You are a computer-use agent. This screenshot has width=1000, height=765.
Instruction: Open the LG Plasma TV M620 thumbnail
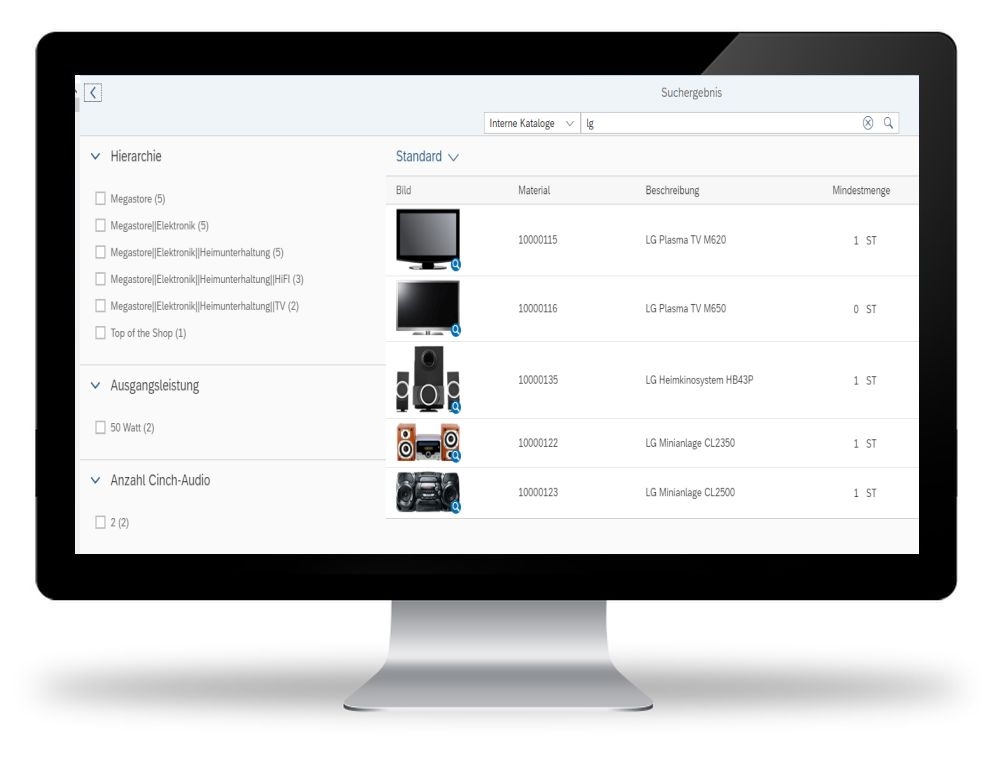pos(427,239)
